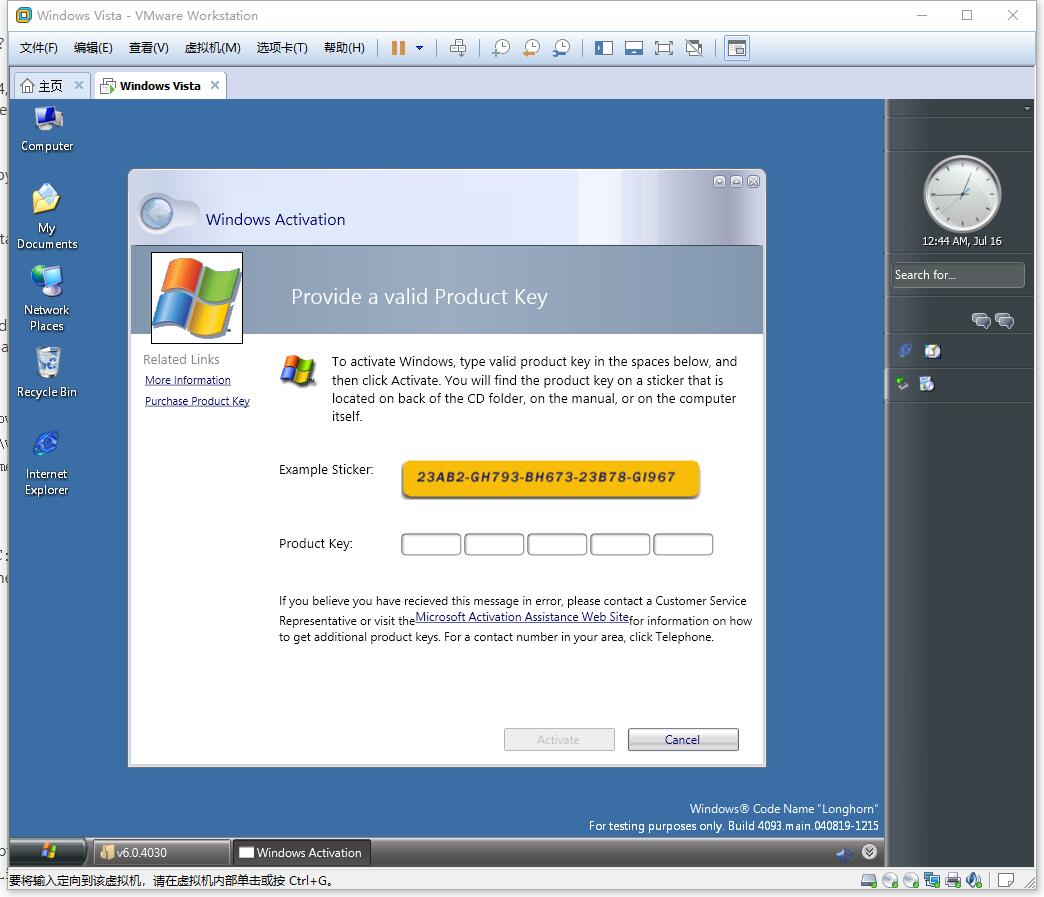Click the Purchase Product Key link
1044x897 pixels.
point(197,401)
